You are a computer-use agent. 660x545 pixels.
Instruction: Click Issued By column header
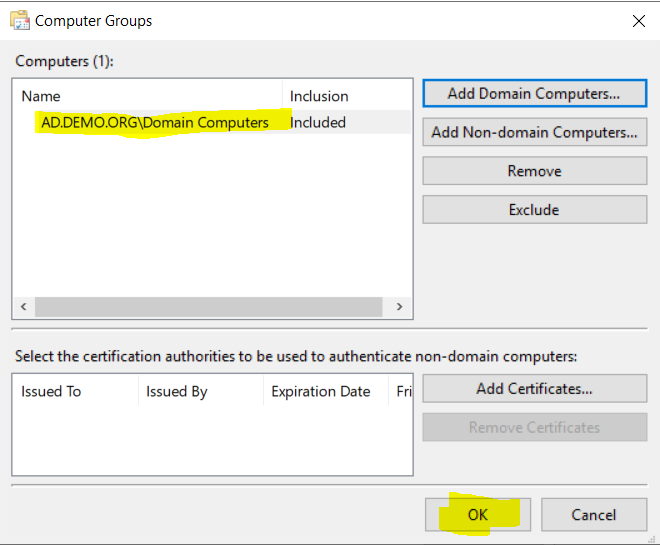[201, 391]
